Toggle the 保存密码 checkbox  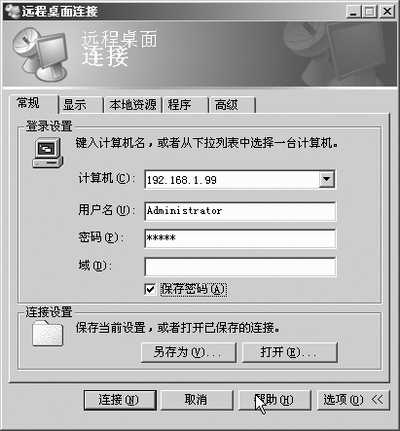coord(150,289)
